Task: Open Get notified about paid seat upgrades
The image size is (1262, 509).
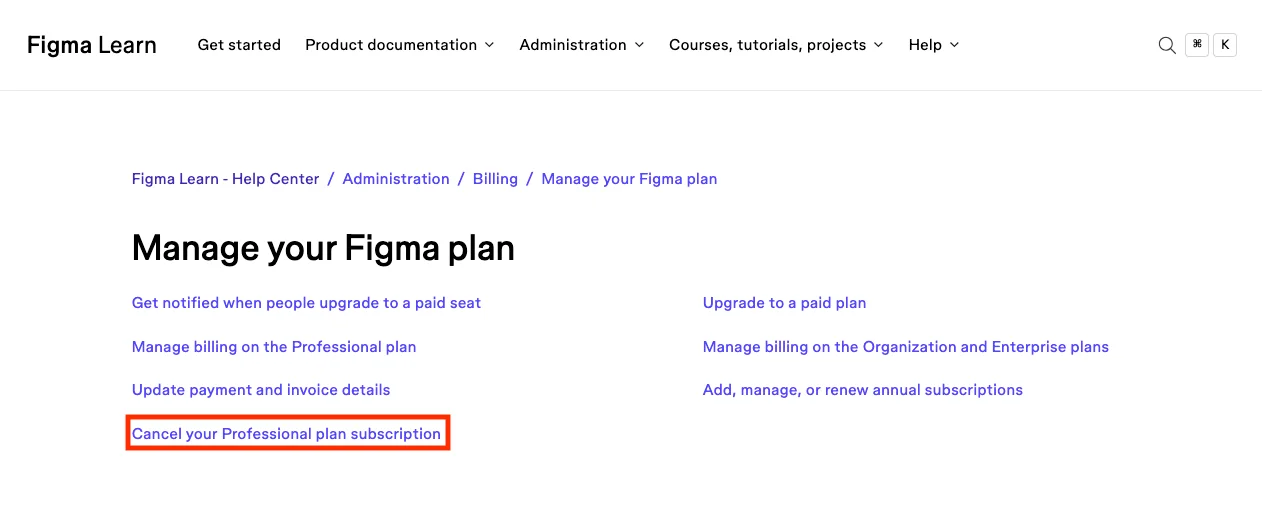Action: click(306, 303)
